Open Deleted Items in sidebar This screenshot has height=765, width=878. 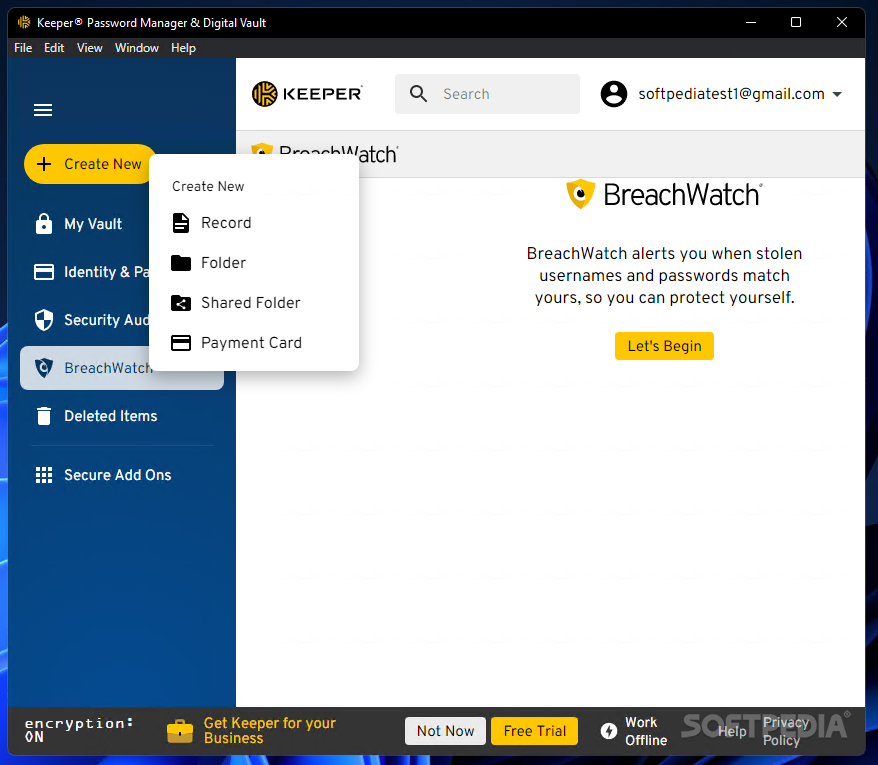pyautogui.click(x=110, y=416)
